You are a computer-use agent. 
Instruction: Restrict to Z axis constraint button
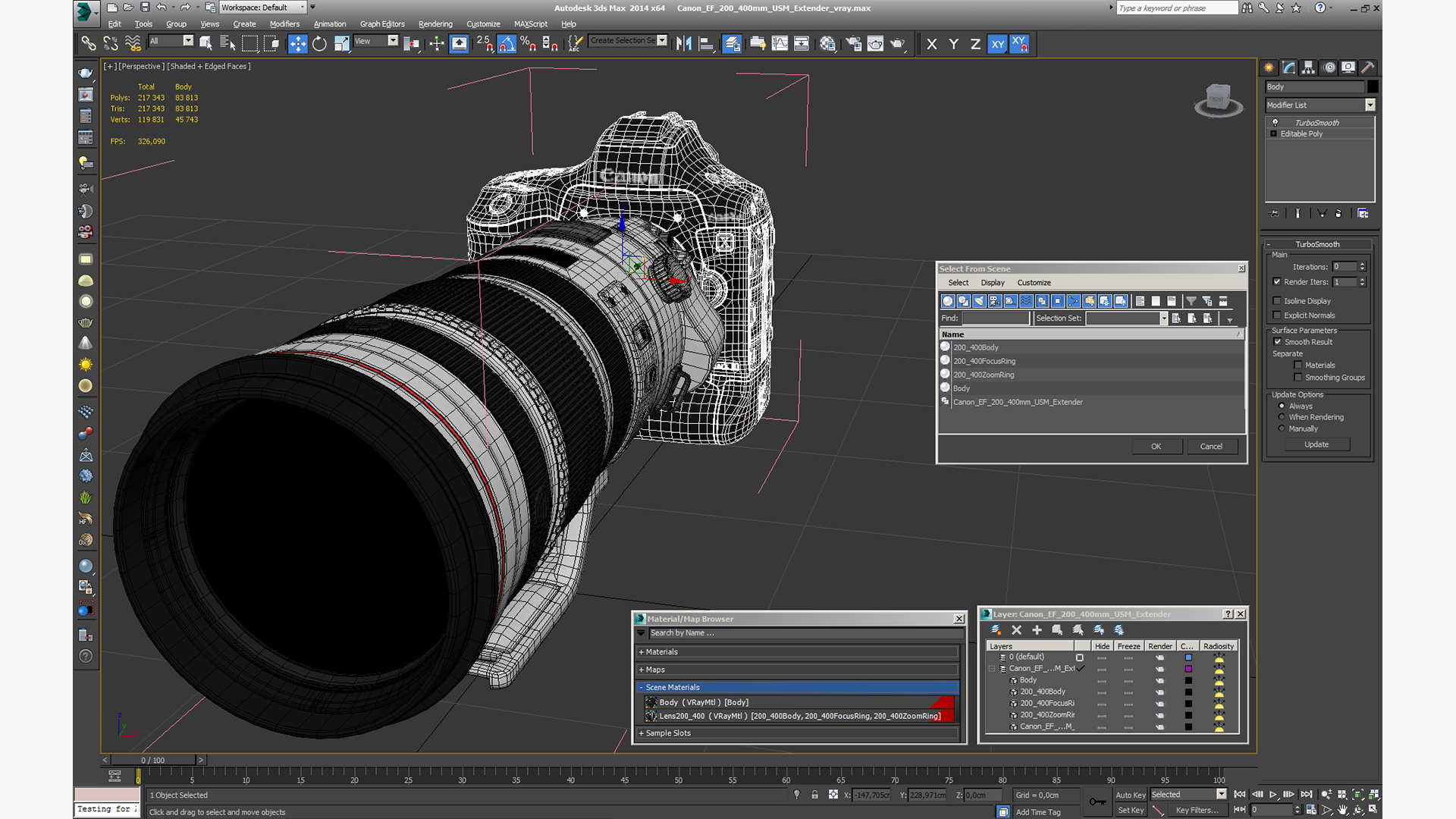(x=975, y=44)
